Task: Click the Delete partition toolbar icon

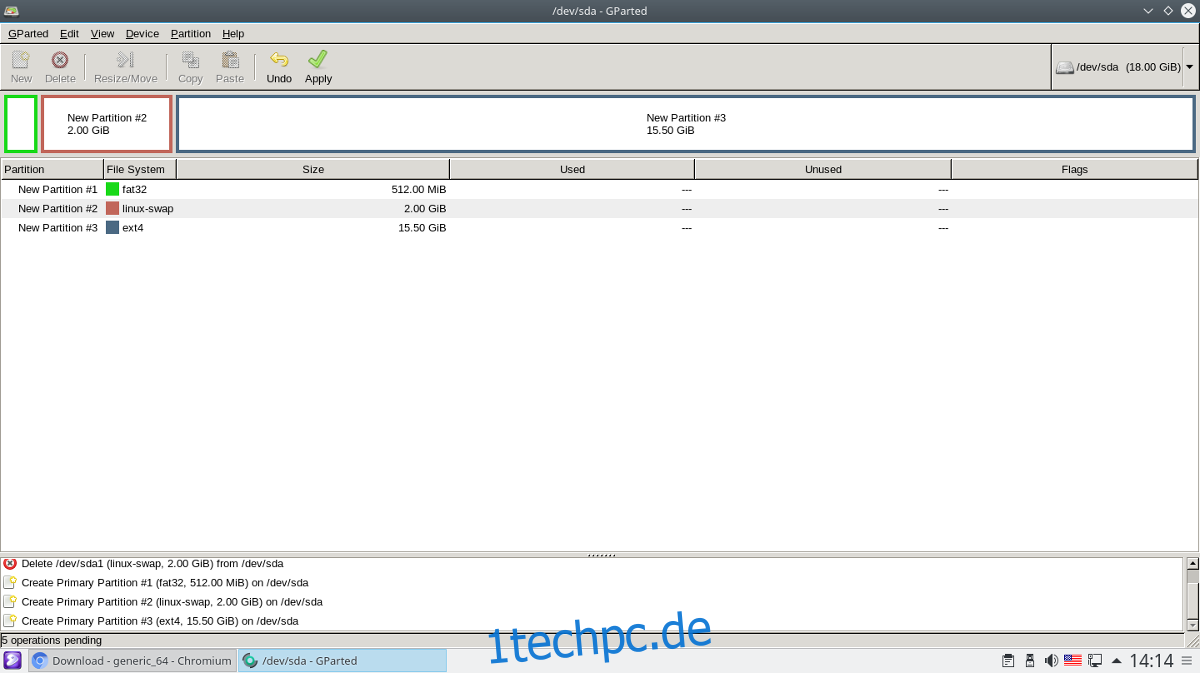Action: pos(60,67)
